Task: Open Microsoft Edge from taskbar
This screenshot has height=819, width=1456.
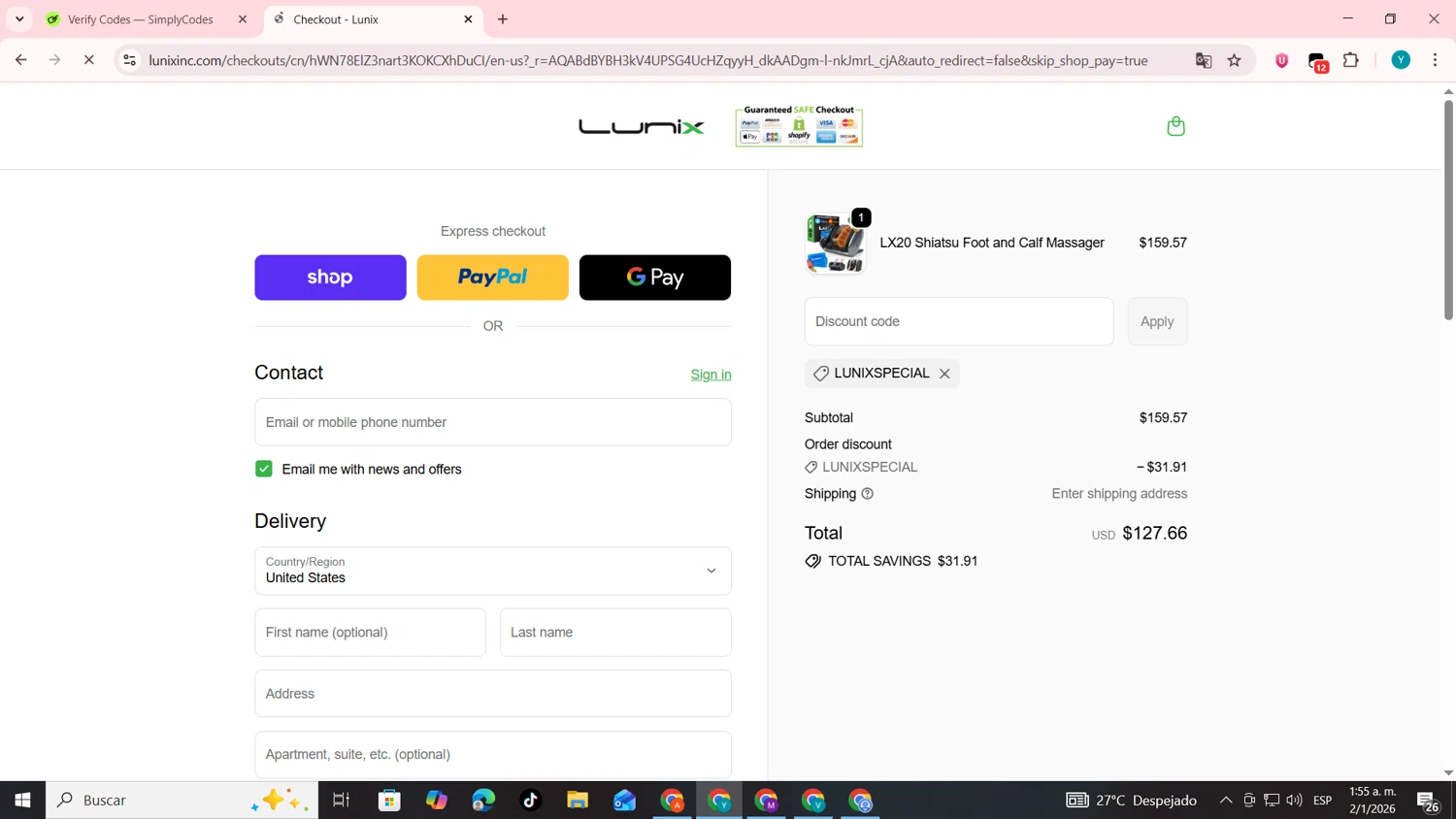Action: pyautogui.click(x=483, y=801)
